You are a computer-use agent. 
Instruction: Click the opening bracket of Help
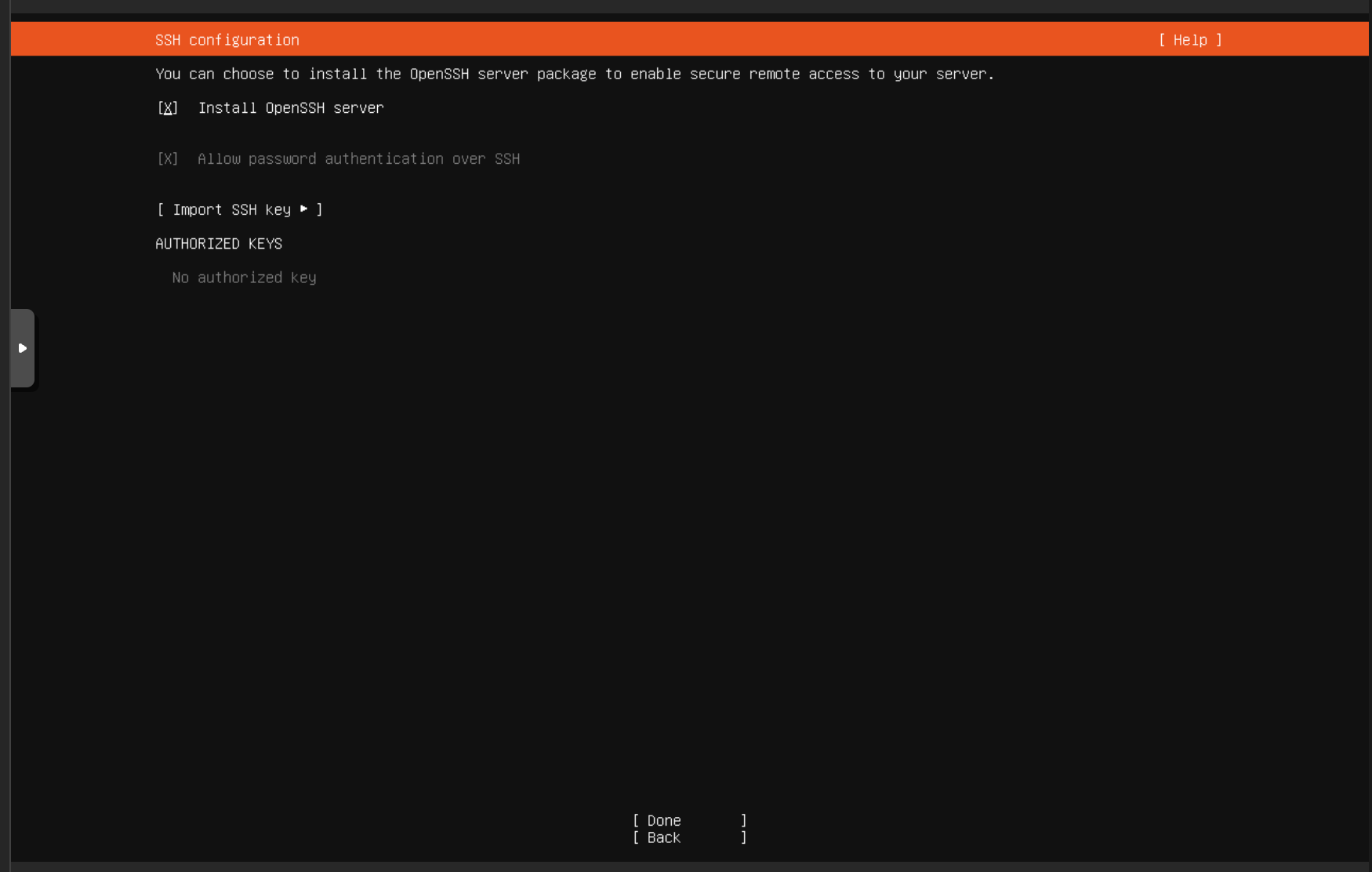pos(1162,40)
